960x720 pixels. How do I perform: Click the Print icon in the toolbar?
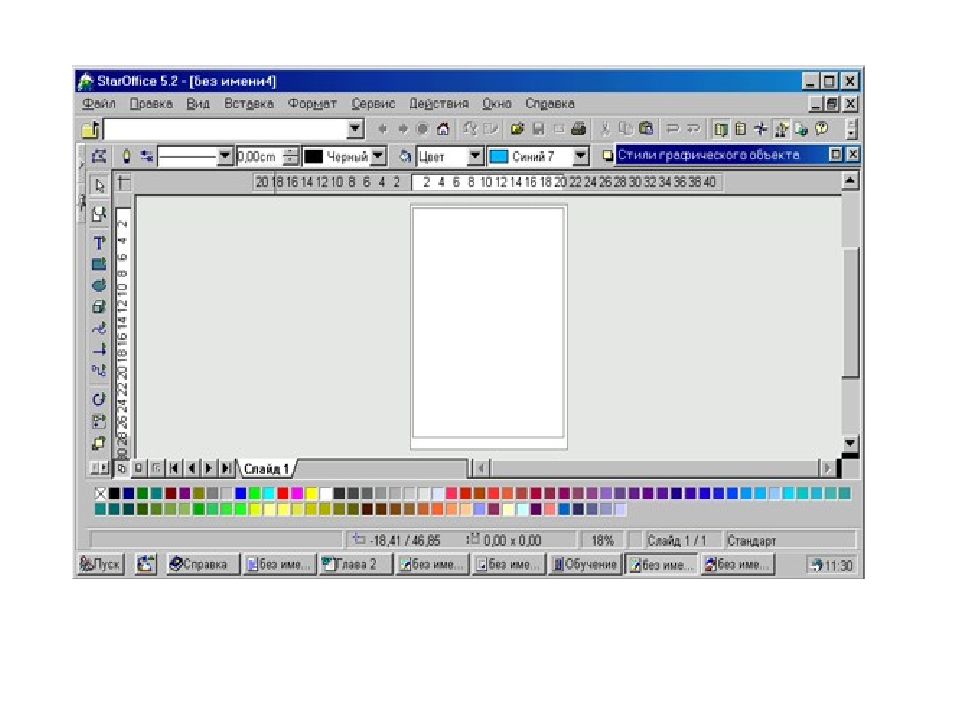click(579, 129)
